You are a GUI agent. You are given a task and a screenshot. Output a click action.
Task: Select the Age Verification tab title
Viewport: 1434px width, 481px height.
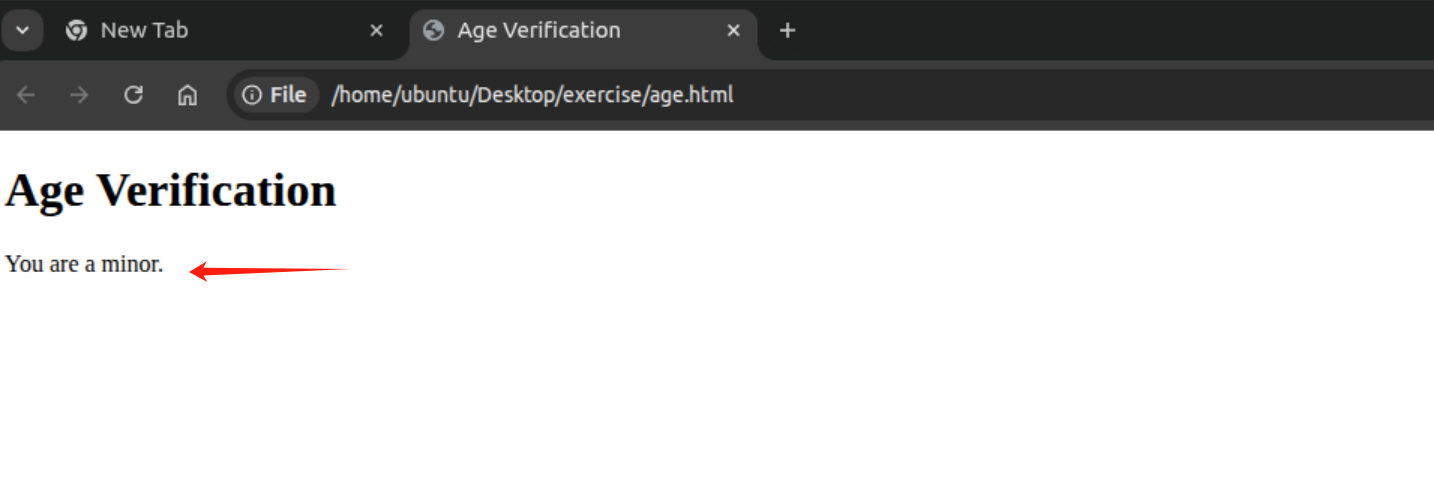pos(539,31)
